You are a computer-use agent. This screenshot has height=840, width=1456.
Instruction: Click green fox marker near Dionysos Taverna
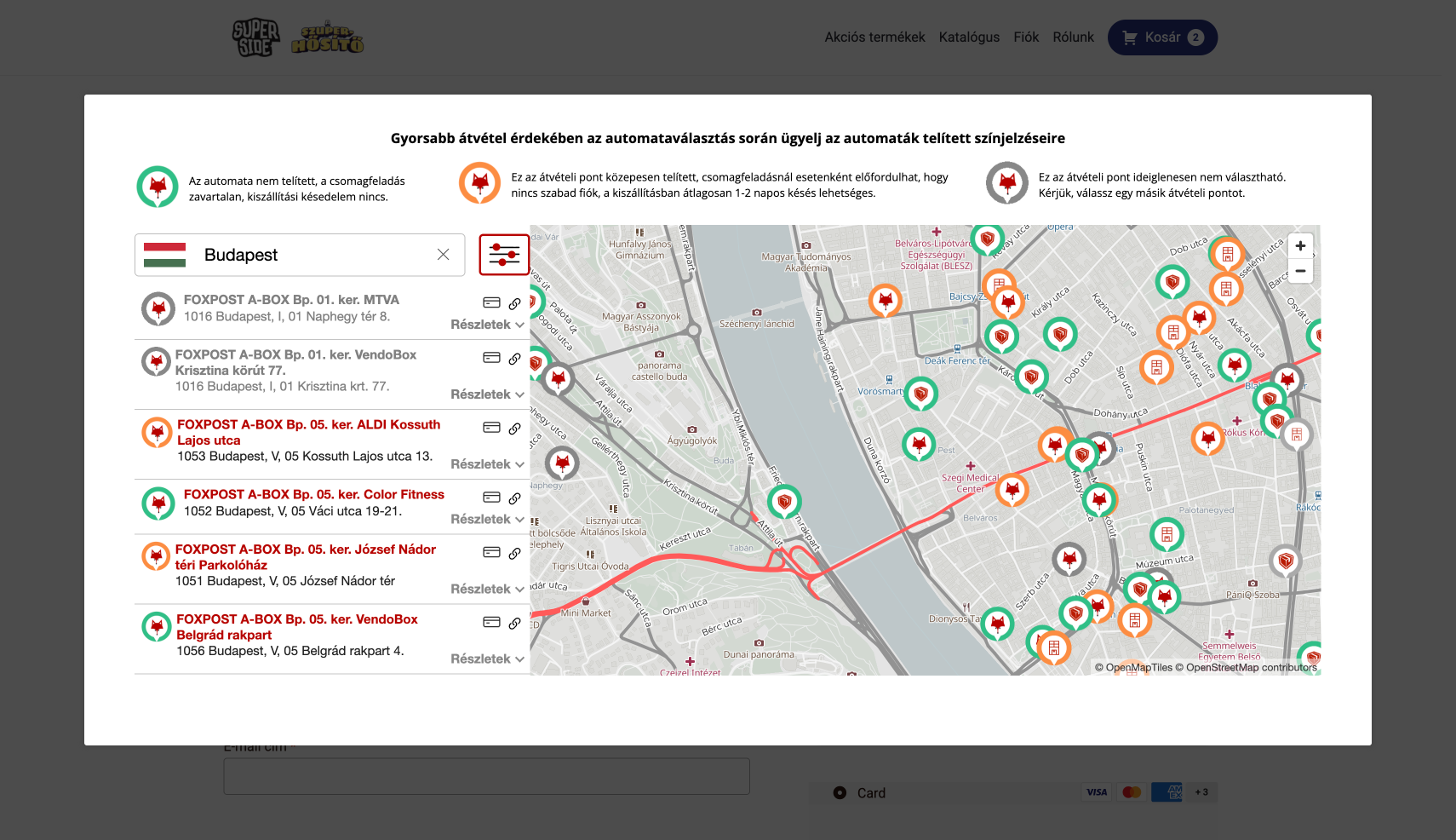pos(997,624)
